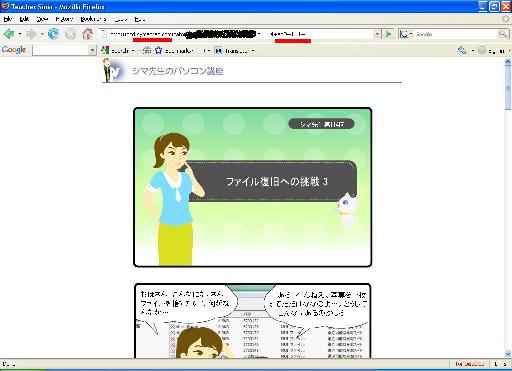Click the page icon in address bar
Viewport: 512px width, 371px height.
[x=104, y=34]
